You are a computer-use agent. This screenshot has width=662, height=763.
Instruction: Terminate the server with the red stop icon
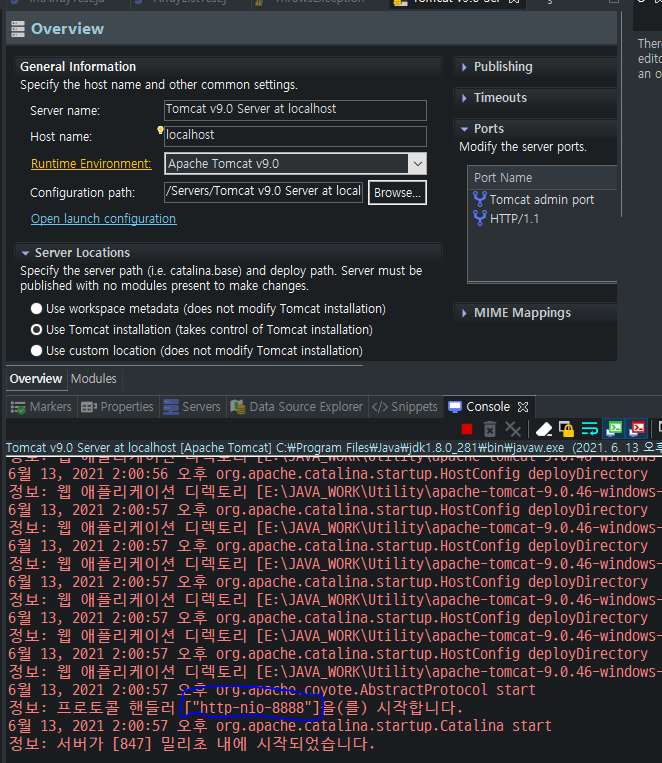pos(467,429)
